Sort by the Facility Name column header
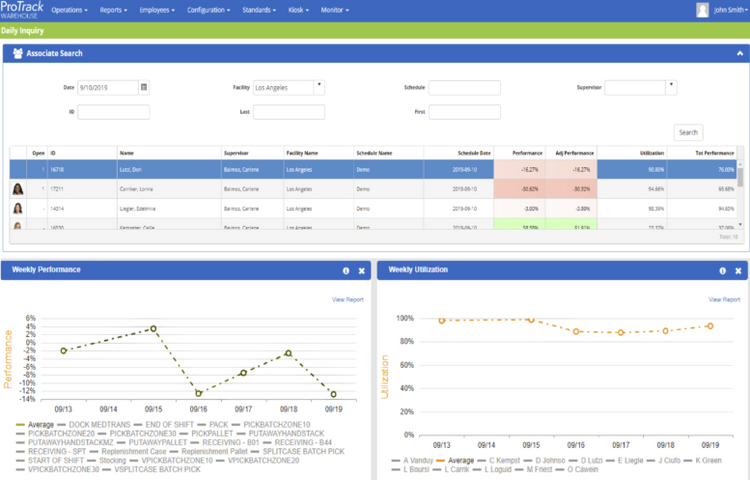 point(319,153)
